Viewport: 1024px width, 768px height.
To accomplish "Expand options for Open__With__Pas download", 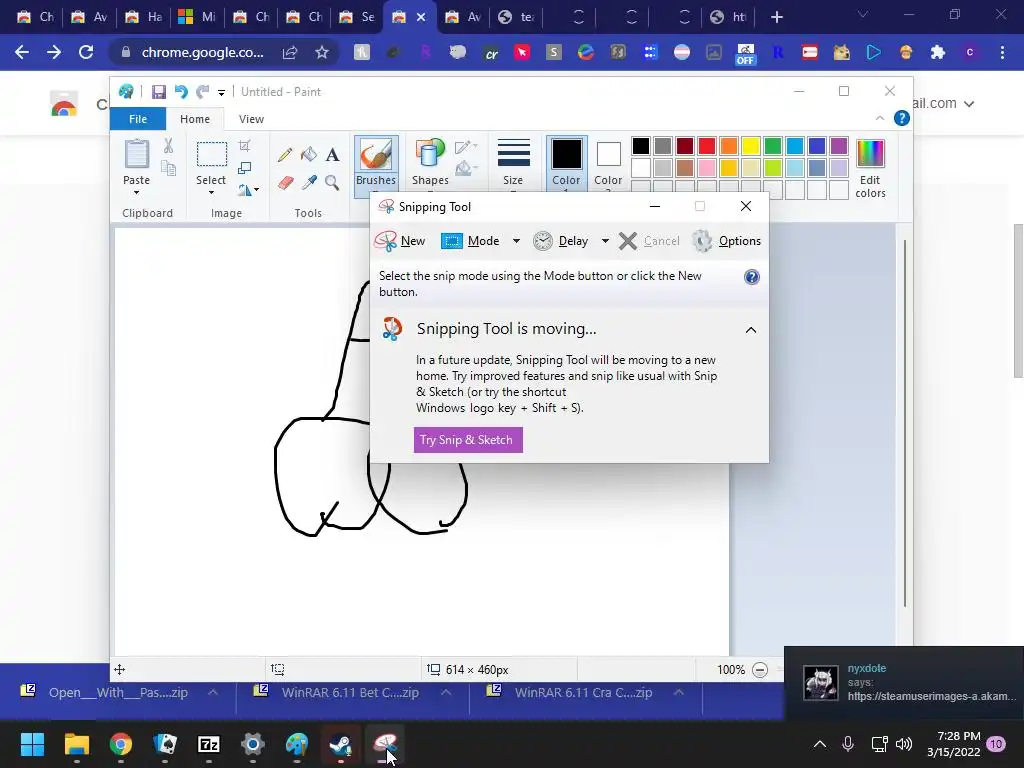I will click(213, 692).
